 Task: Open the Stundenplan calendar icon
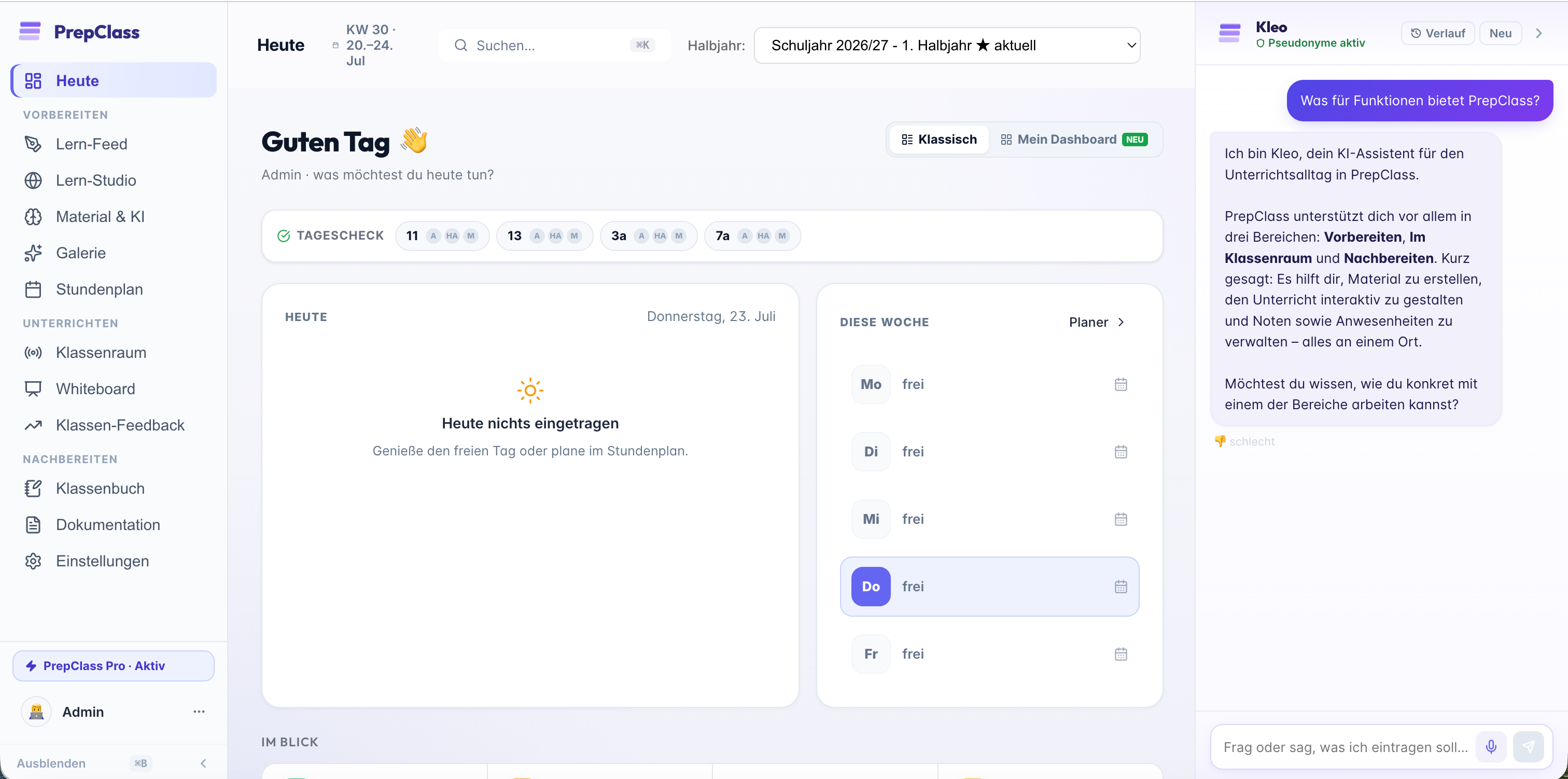33,289
